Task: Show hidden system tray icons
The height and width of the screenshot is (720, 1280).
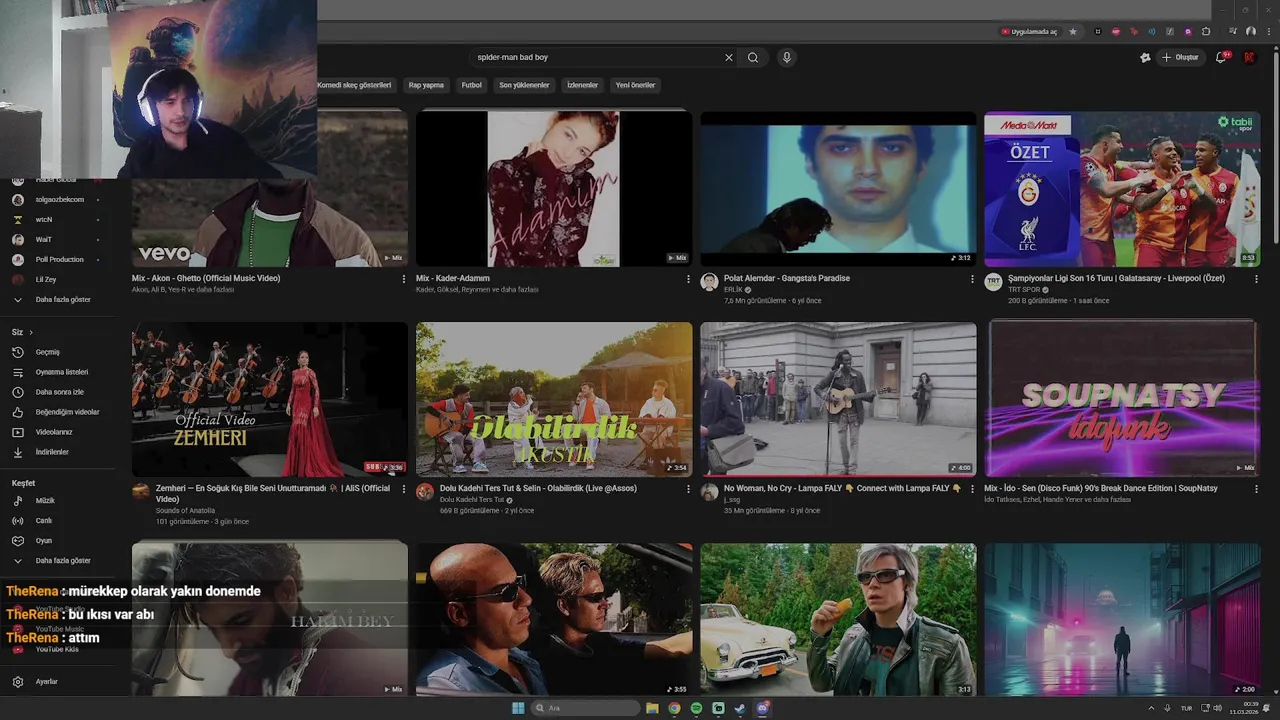Action: [x=1149, y=708]
